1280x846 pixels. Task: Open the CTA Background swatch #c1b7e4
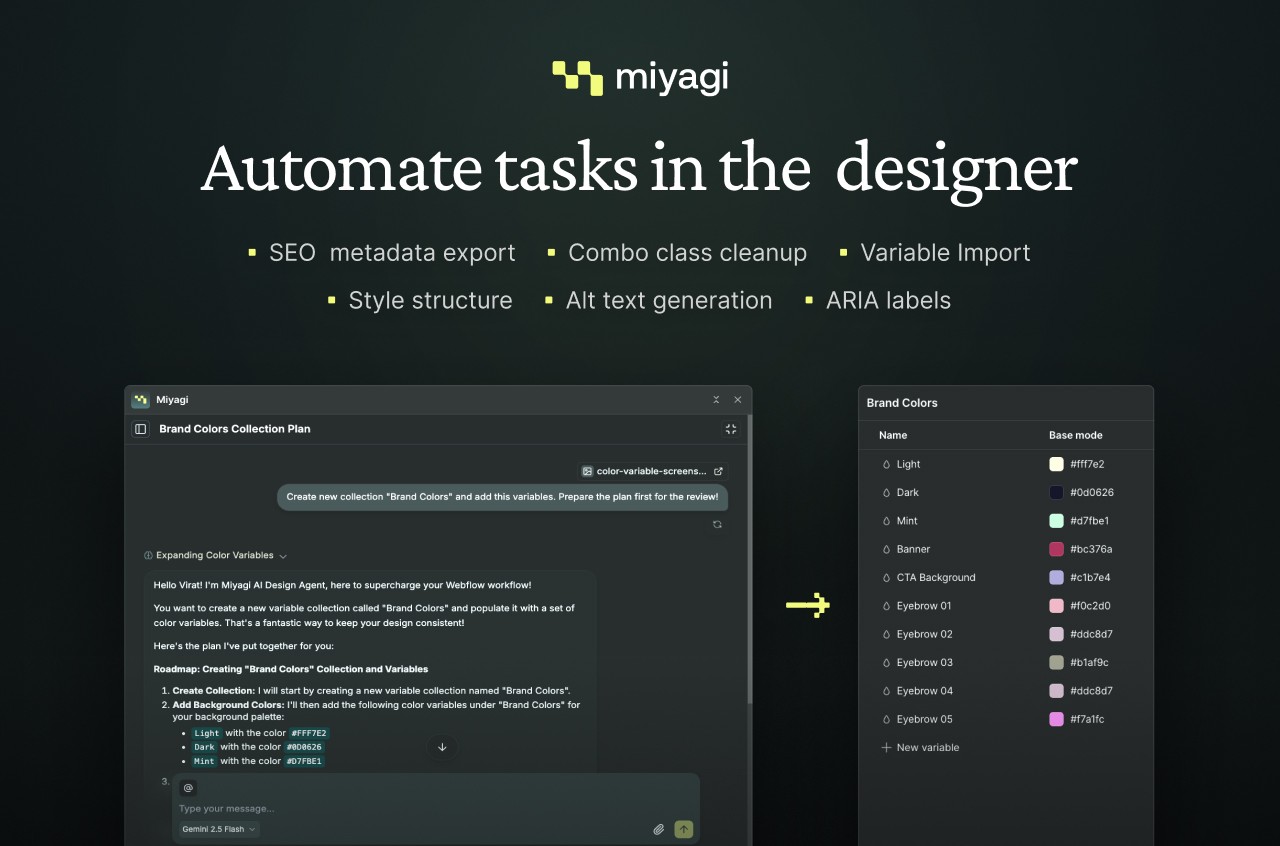pos(1056,577)
